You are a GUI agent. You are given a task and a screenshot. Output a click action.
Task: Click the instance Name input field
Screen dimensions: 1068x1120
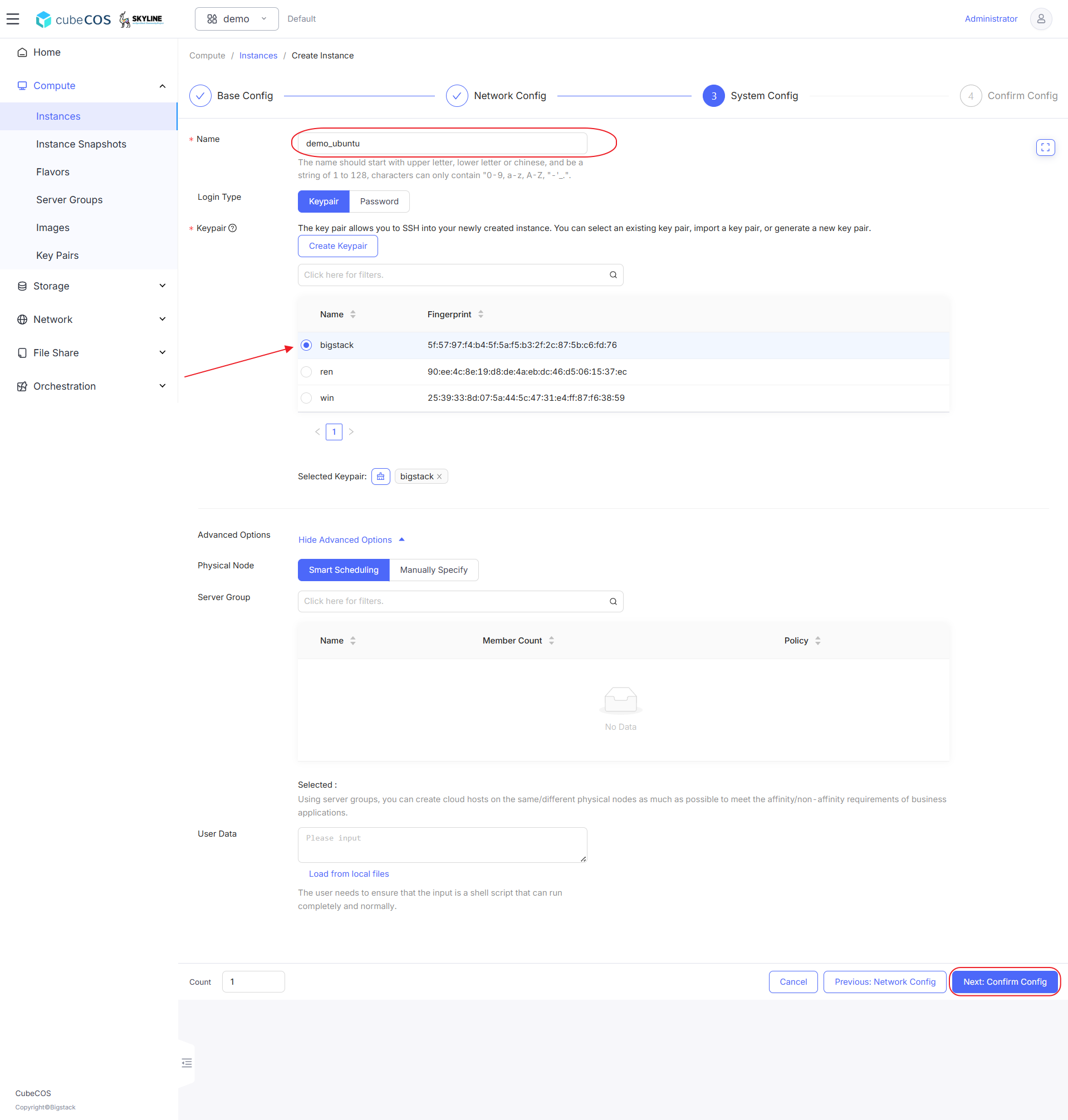[442, 144]
